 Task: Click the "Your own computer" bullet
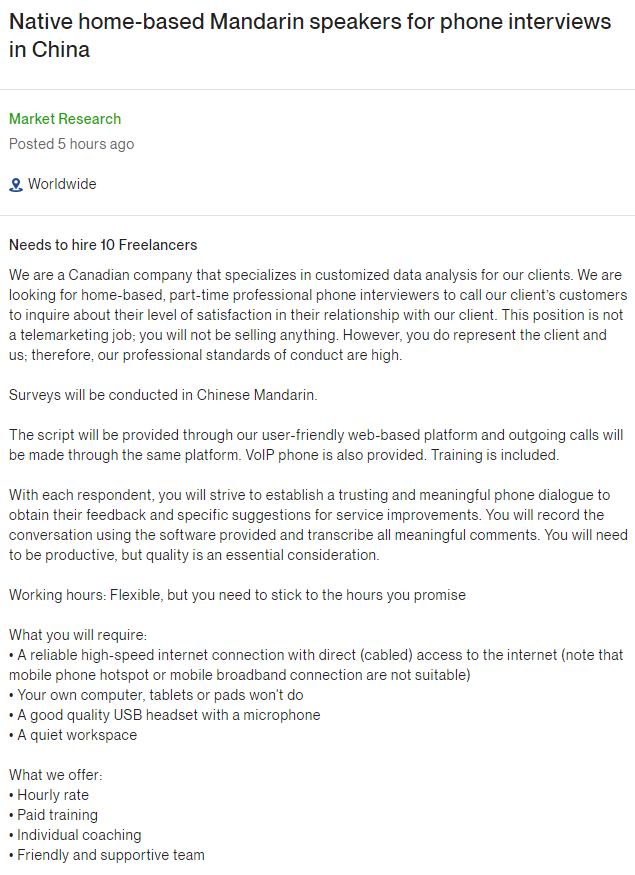[160, 695]
